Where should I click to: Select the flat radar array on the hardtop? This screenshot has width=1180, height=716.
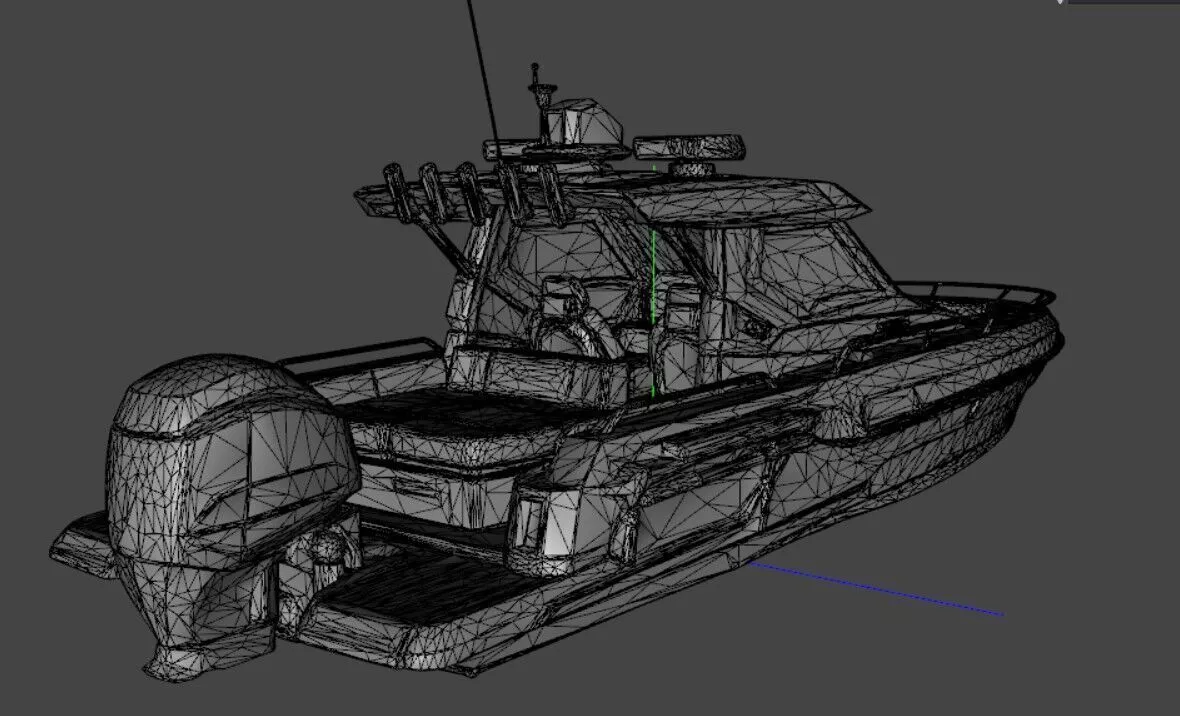click(x=689, y=146)
